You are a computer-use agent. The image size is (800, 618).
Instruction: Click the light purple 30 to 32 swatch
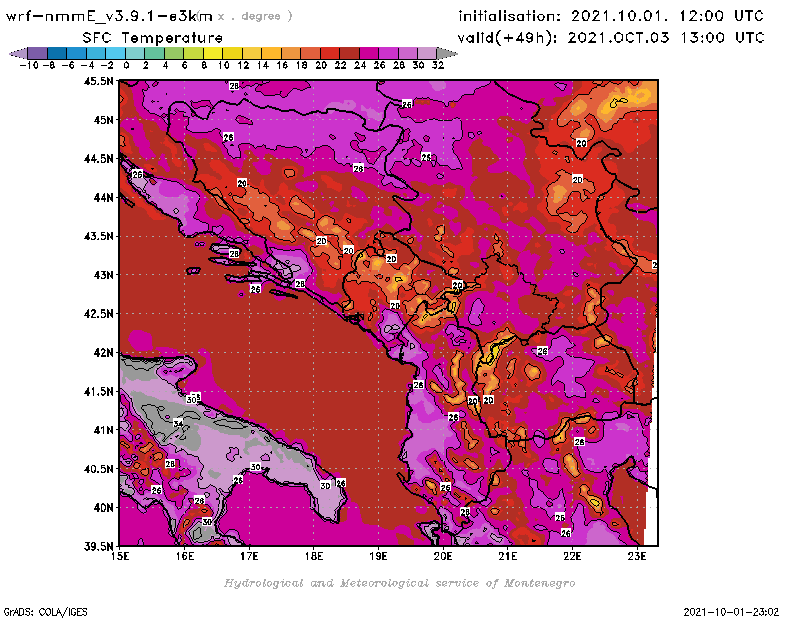(x=428, y=53)
